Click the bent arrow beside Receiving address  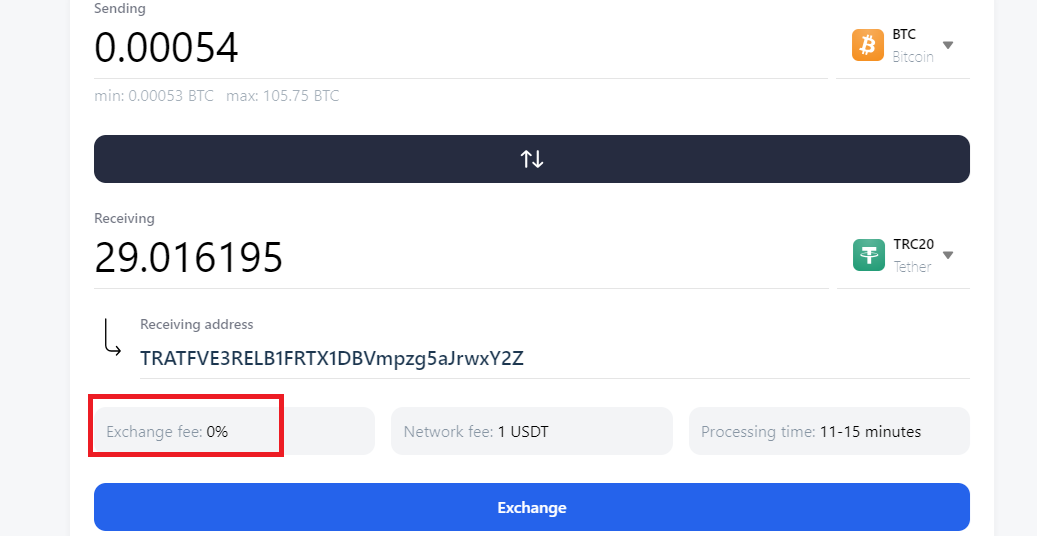click(x=112, y=337)
